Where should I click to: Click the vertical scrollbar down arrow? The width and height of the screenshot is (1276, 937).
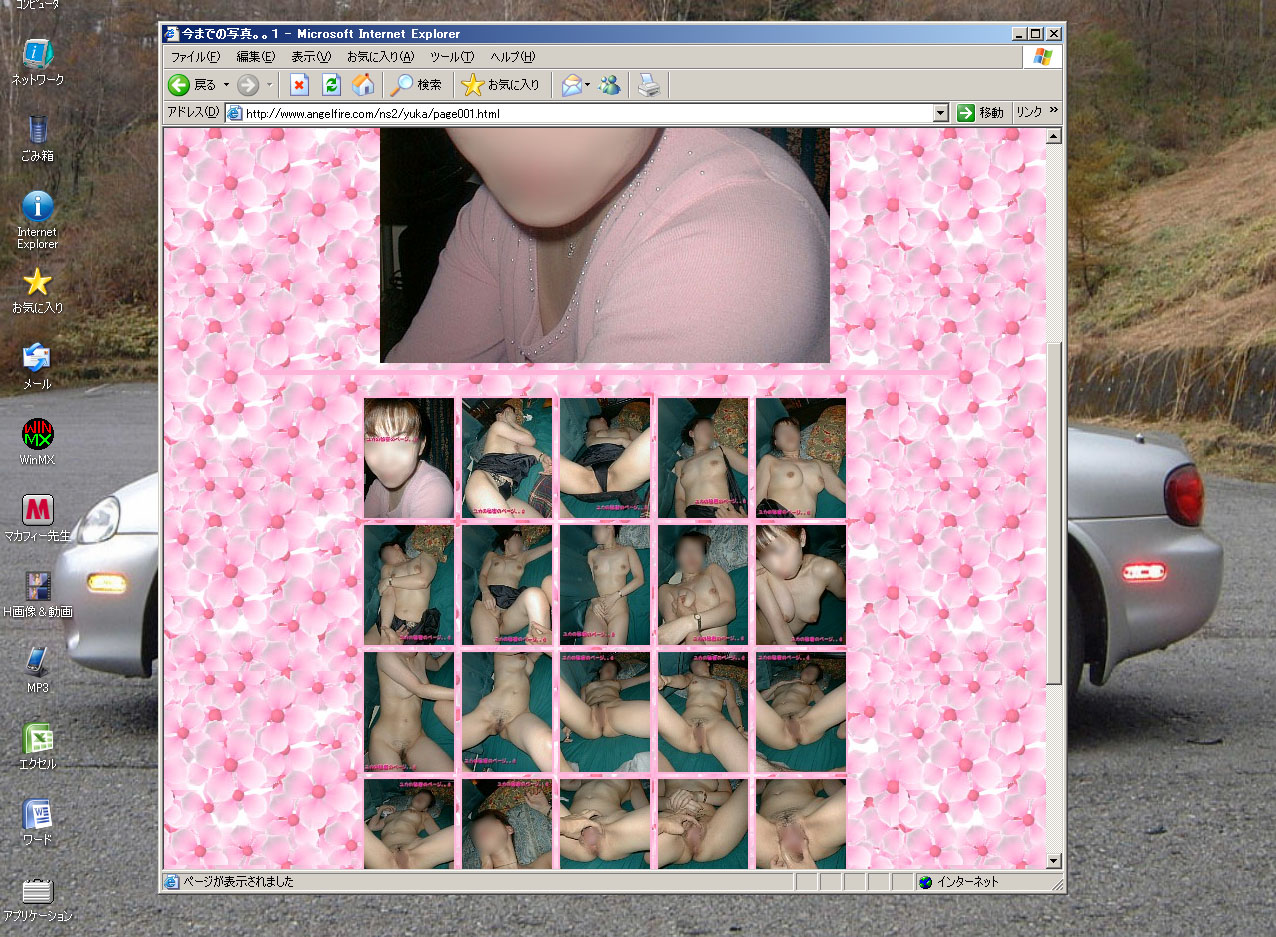[1054, 861]
